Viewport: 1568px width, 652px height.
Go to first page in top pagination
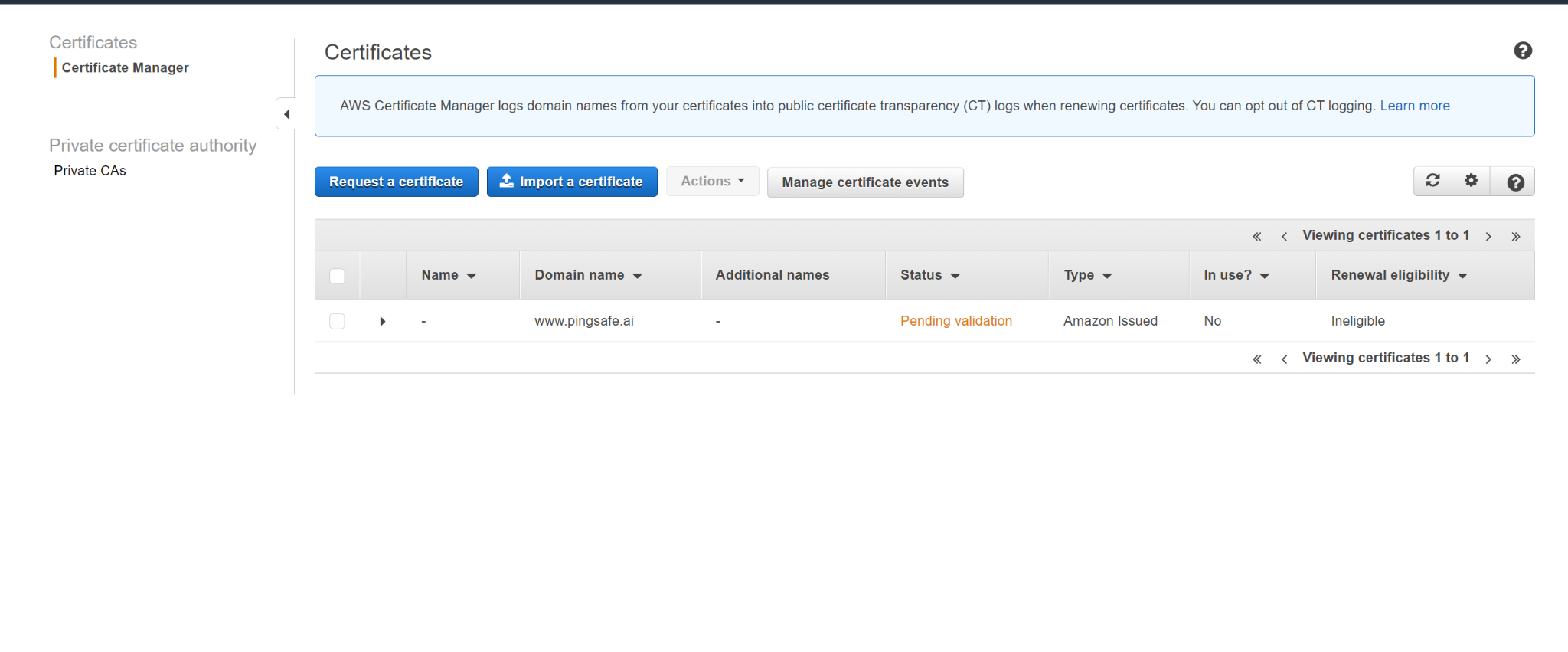[x=1256, y=236]
